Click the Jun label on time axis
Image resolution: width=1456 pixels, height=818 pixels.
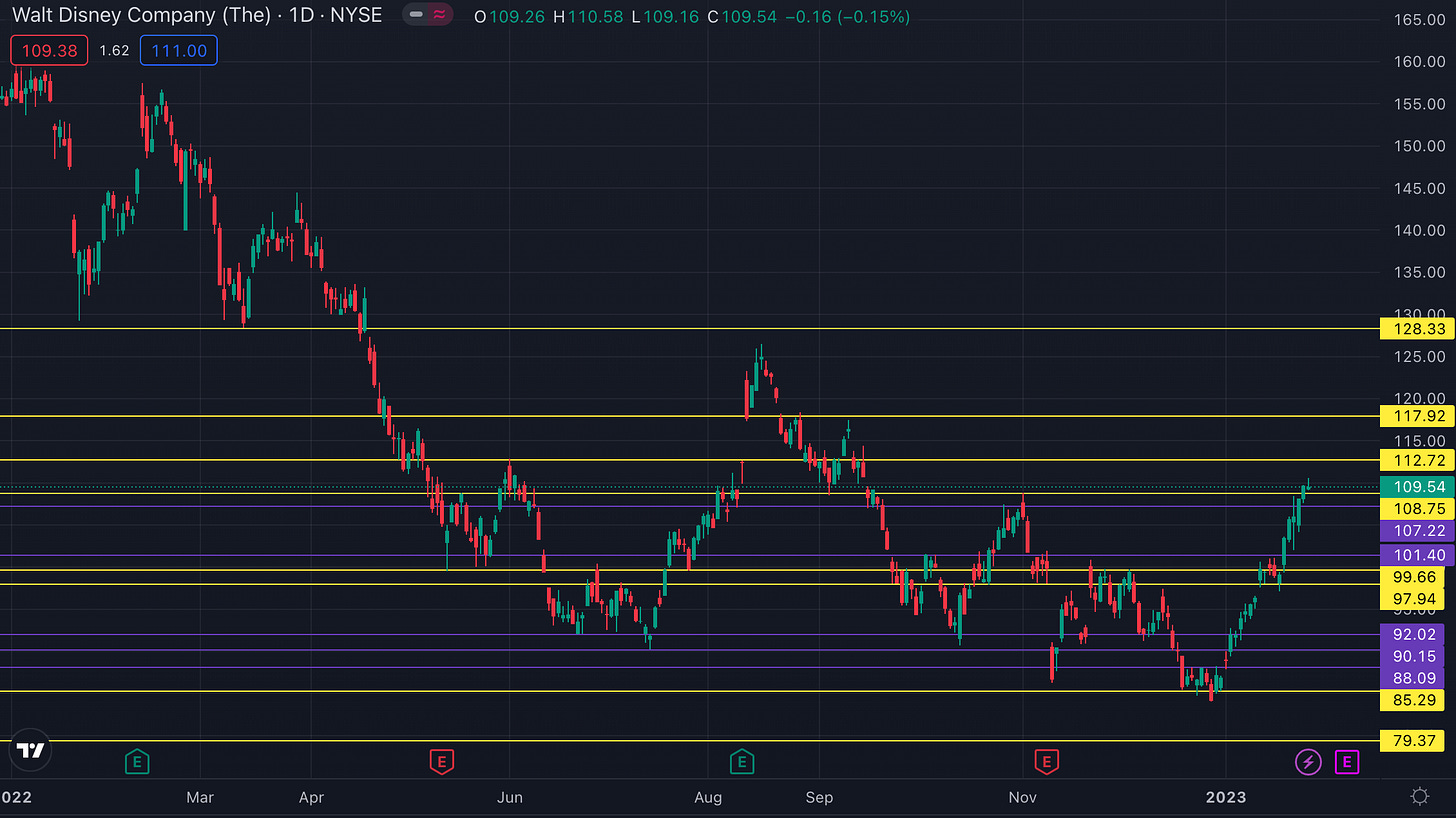point(510,797)
